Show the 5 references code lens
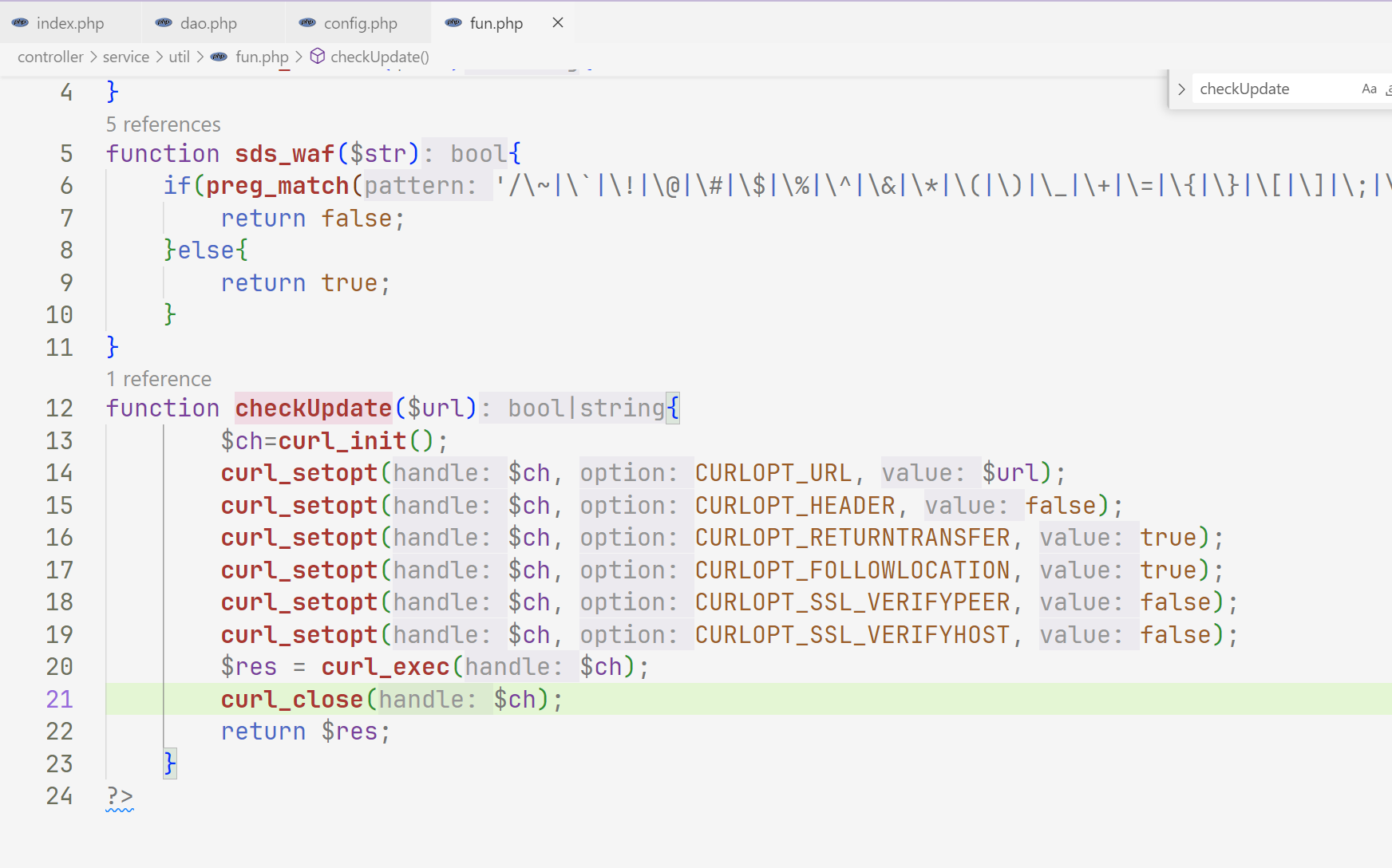Screen dimensions: 1392x868 click(x=164, y=124)
